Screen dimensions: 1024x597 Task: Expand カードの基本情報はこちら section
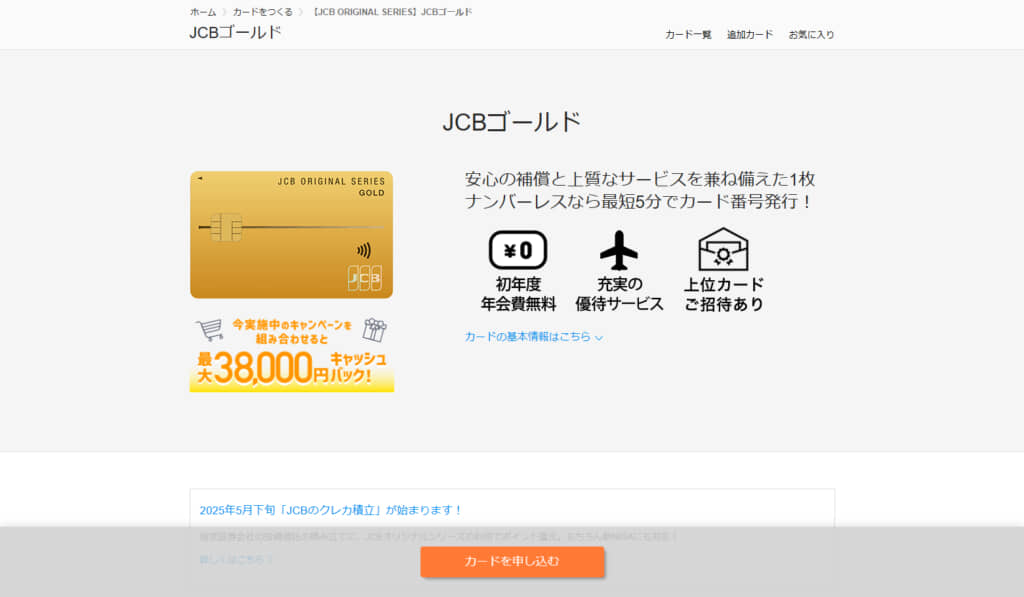point(534,336)
